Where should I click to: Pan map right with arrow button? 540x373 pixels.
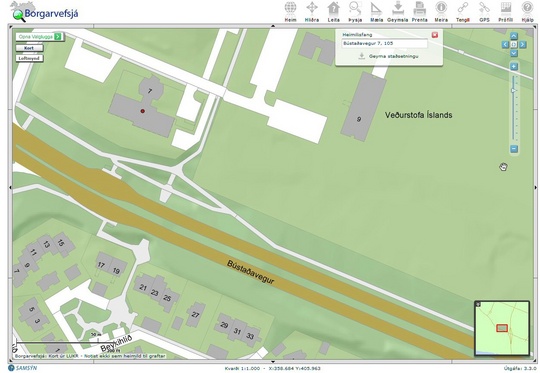[x=522, y=44]
